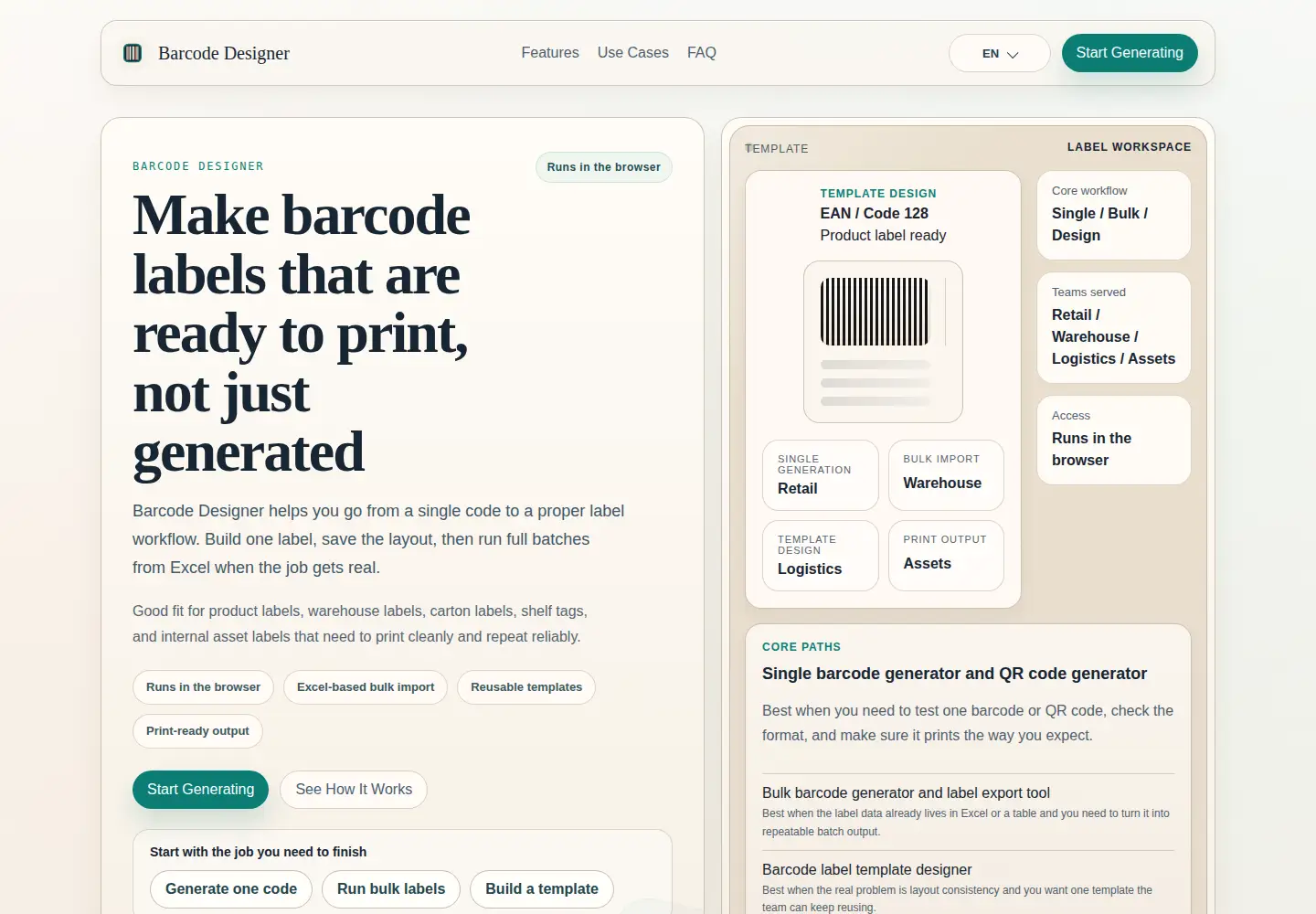Image resolution: width=1316 pixels, height=914 pixels.
Task: Open the Bulk Import Warehouse card
Action: (946, 475)
